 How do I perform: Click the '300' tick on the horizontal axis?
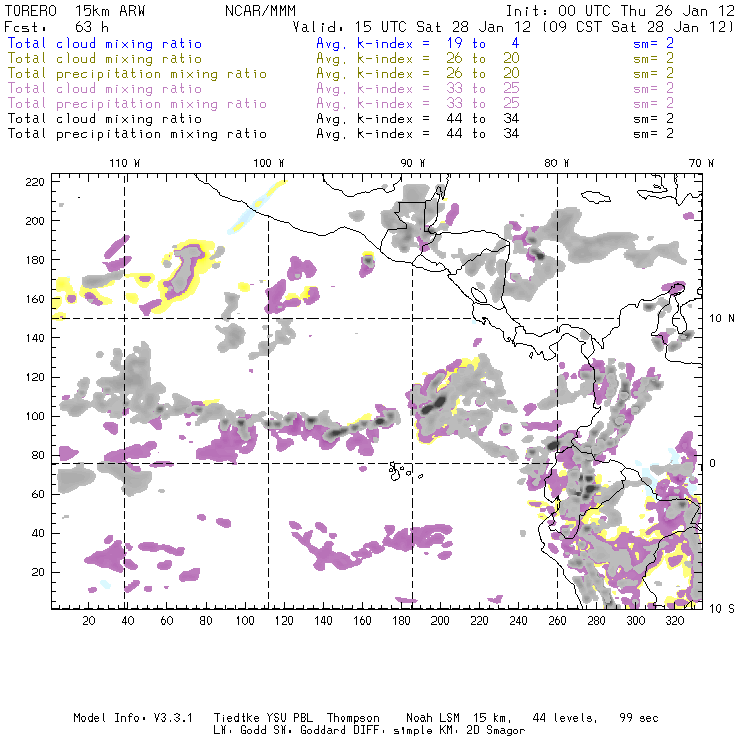click(636, 621)
